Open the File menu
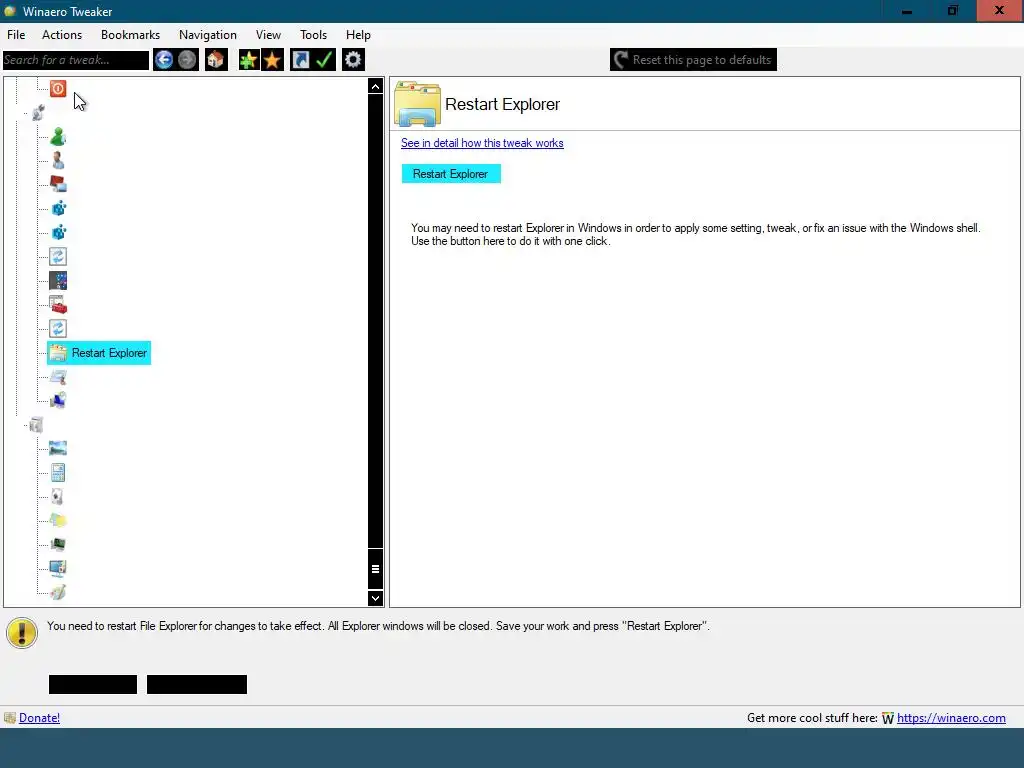This screenshot has height=768, width=1024. coord(16,35)
